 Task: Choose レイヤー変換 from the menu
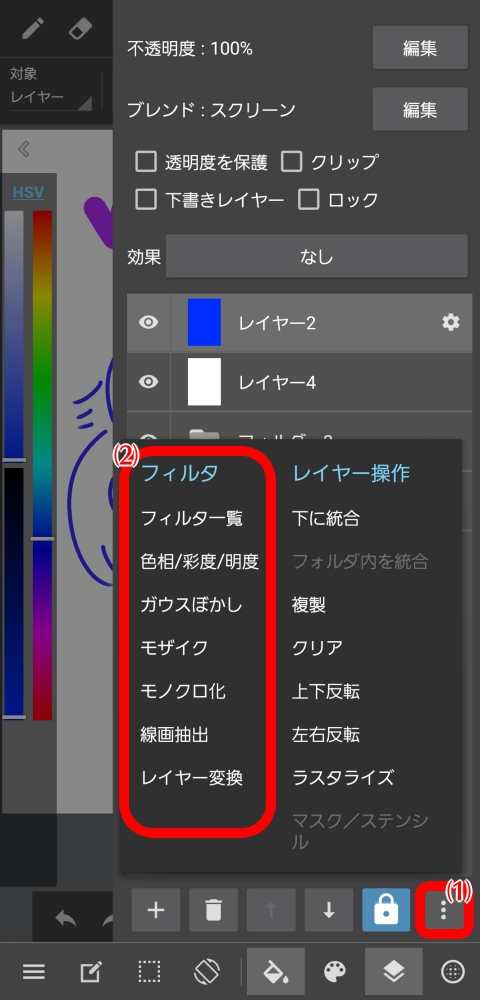(191, 778)
